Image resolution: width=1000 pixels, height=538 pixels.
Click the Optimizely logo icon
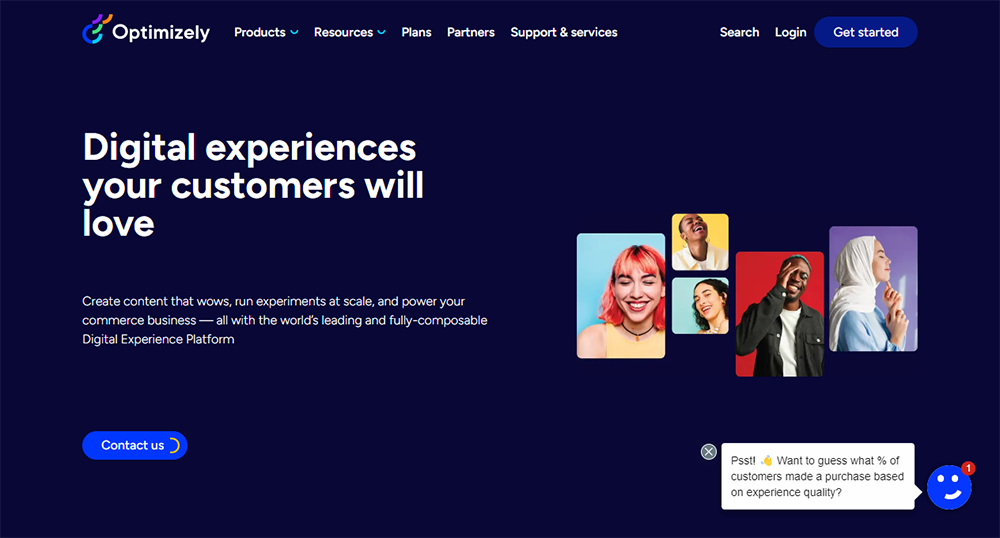click(97, 29)
